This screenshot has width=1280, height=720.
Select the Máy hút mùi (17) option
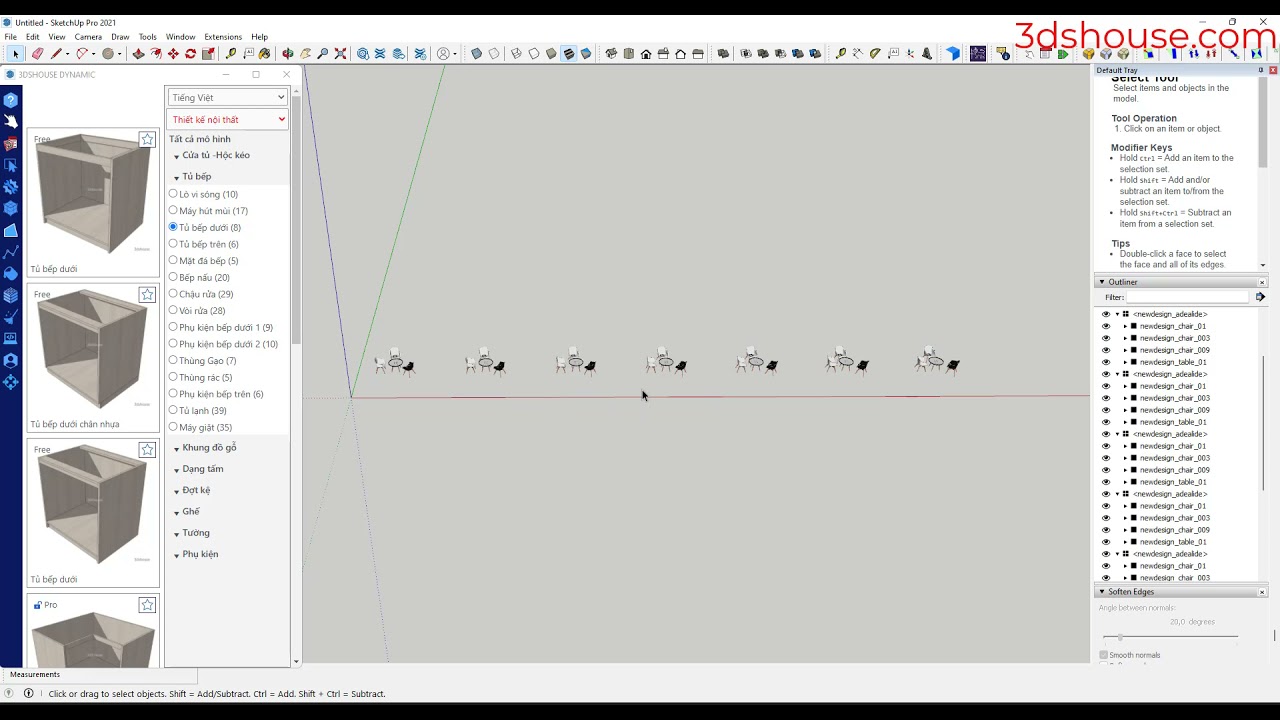[x=173, y=210]
